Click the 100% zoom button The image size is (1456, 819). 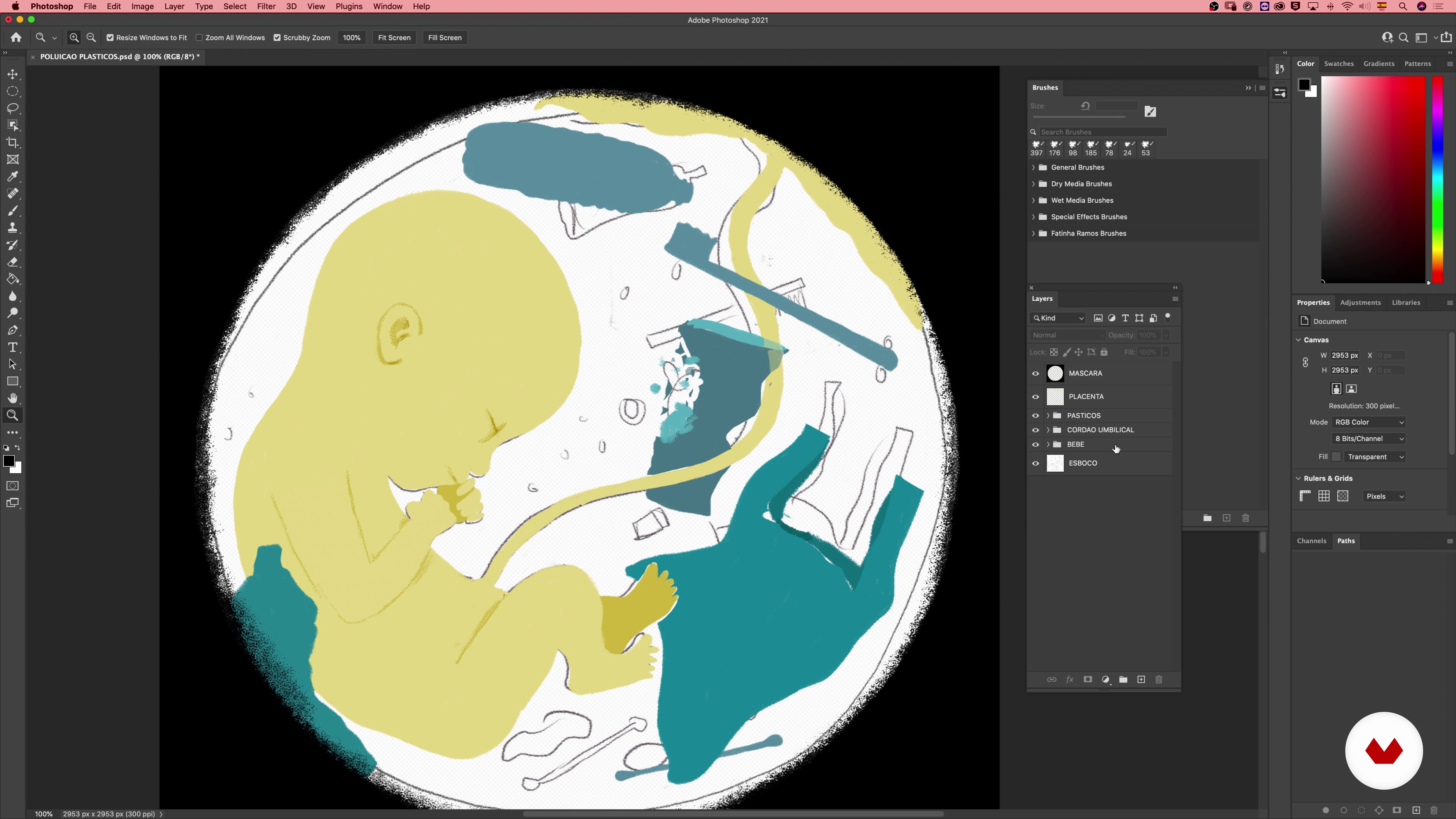pos(351,38)
